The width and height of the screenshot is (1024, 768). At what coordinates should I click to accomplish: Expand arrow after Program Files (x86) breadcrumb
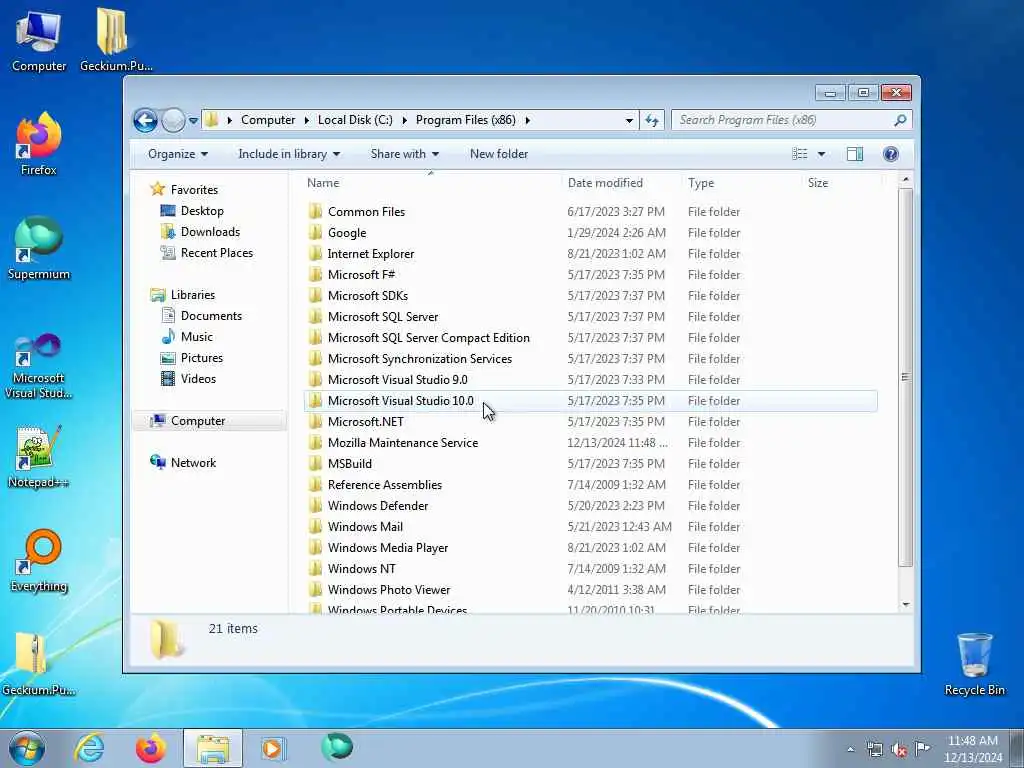coord(528,120)
